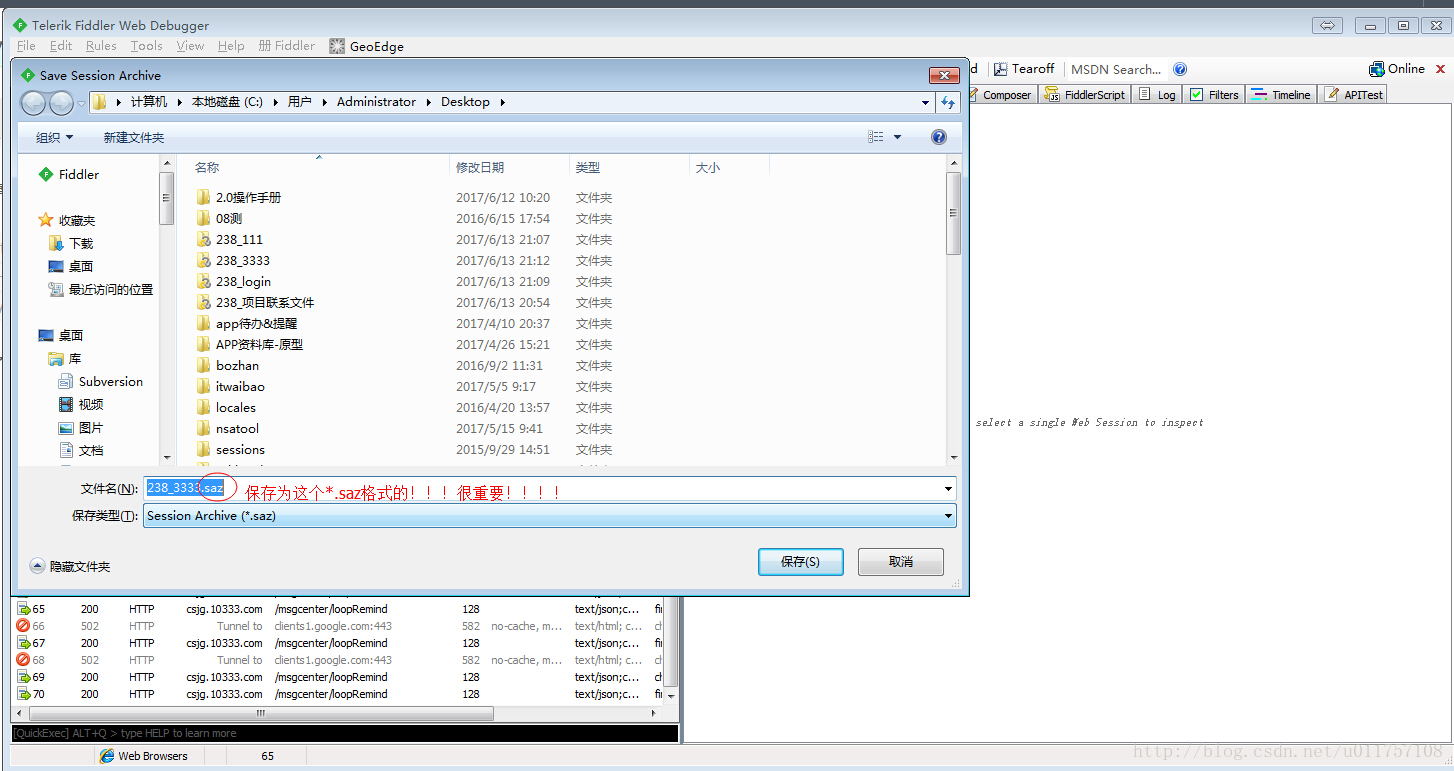Click the 文件名 filename input field

point(540,489)
